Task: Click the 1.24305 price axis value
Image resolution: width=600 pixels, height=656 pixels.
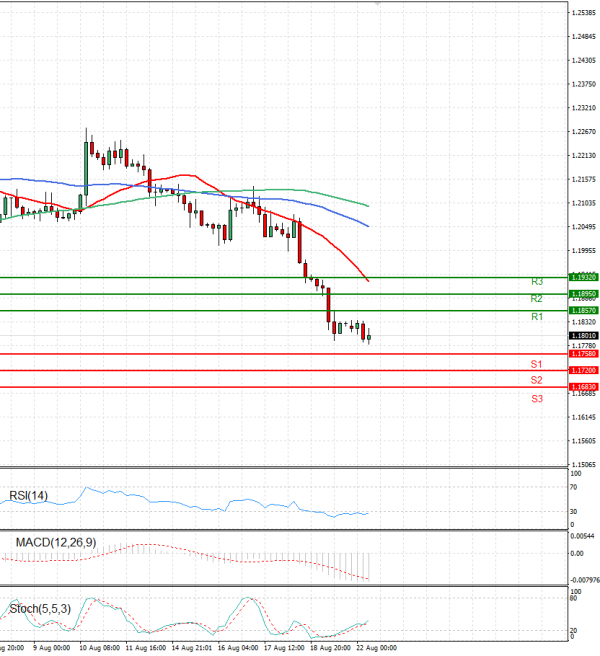Action: click(x=584, y=61)
